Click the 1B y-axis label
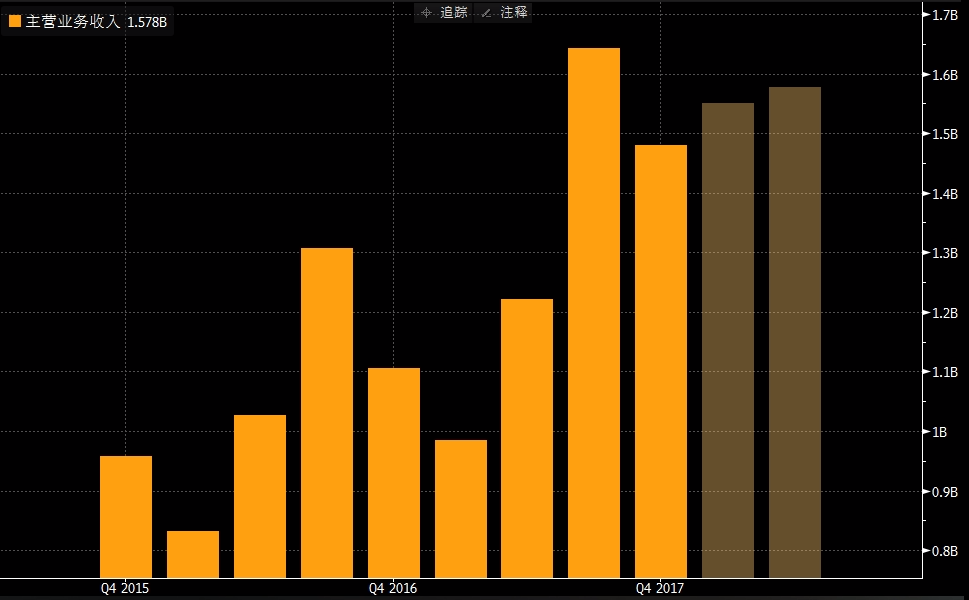The image size is (969, 600). coord(940,432)
